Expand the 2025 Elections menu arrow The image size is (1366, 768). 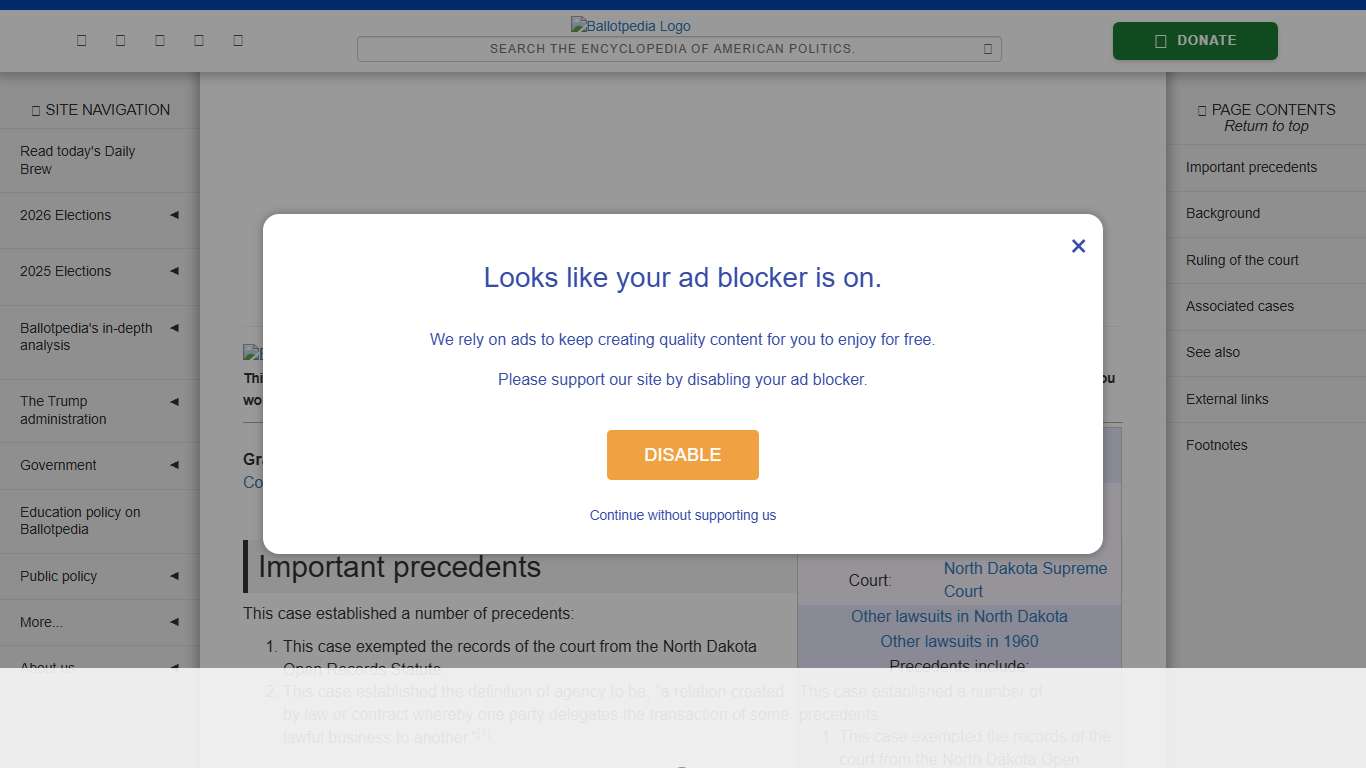point(174,271)
